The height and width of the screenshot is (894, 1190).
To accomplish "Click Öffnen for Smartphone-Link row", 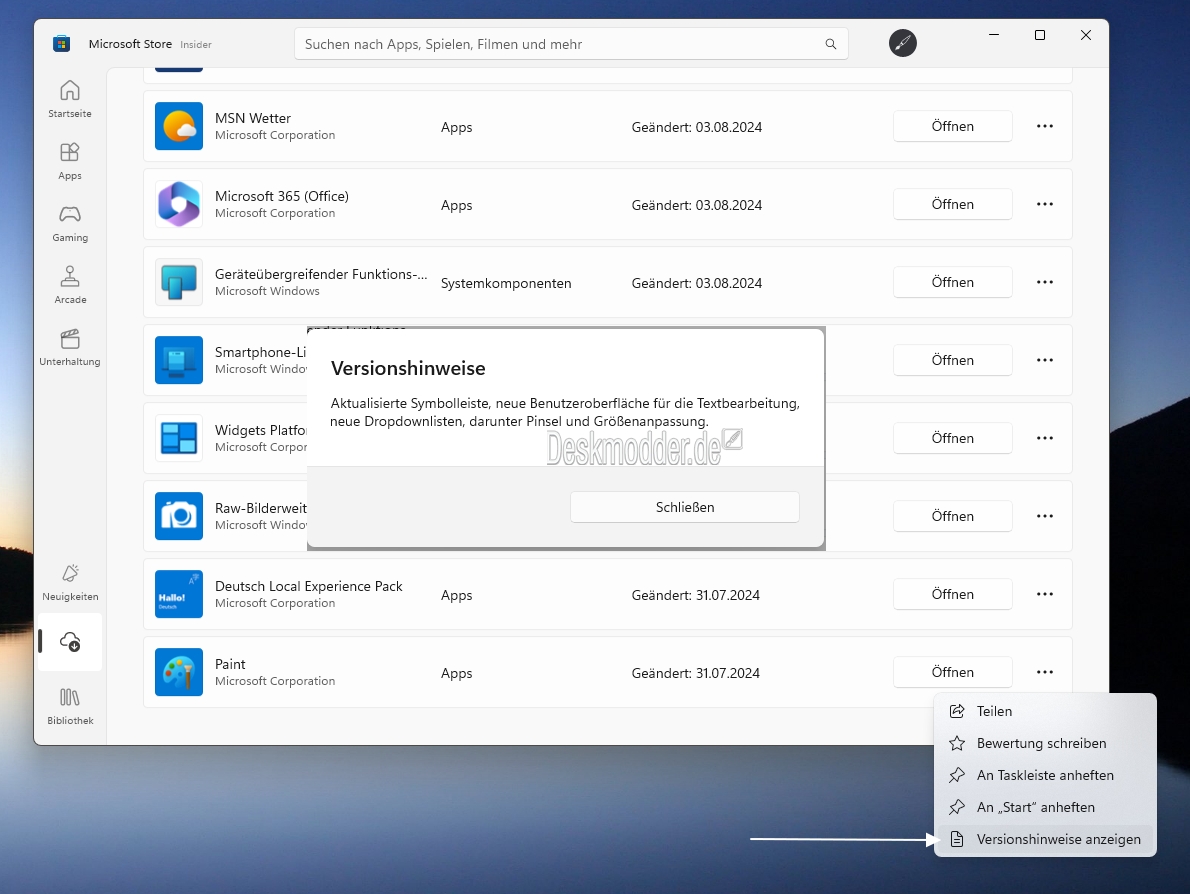I will point(952,360).
